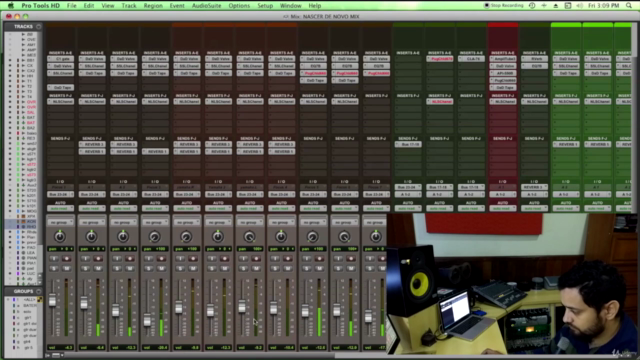Image resolution: width=640 pixels, height=360 pixels.
Task: Open the 'Bus 17-18' input selector on CLA-76 channel
Action: (x=471, y=187)
